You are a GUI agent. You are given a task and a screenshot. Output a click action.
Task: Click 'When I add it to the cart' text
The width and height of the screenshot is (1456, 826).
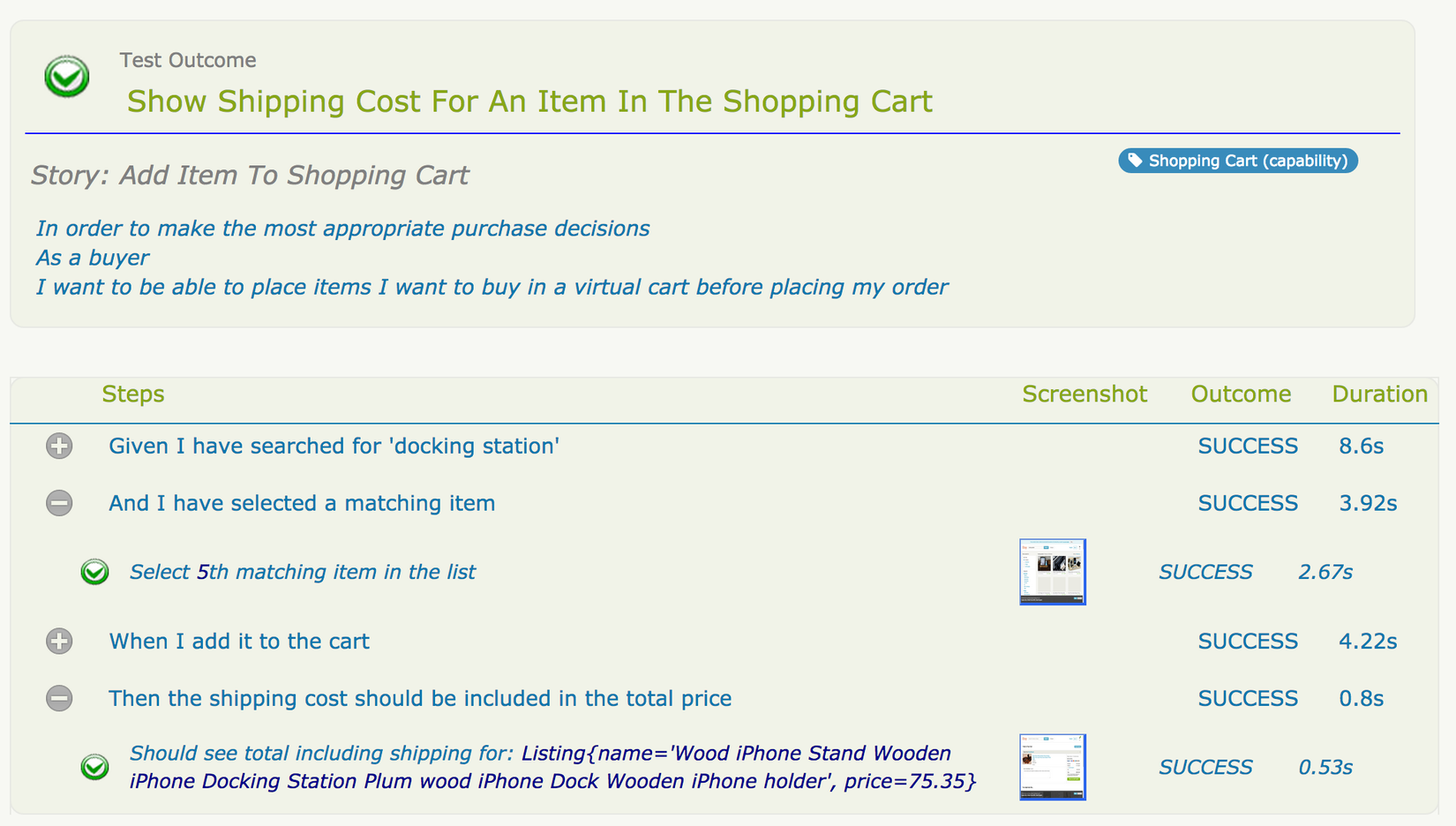238,642
